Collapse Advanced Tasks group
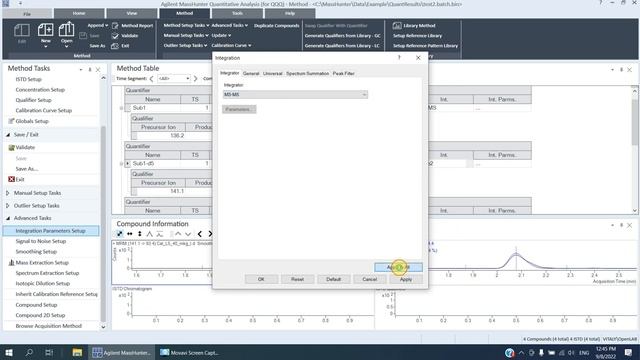Image resolution: width=640 pixels, height=360 pixels. click(x=8, y=218)
